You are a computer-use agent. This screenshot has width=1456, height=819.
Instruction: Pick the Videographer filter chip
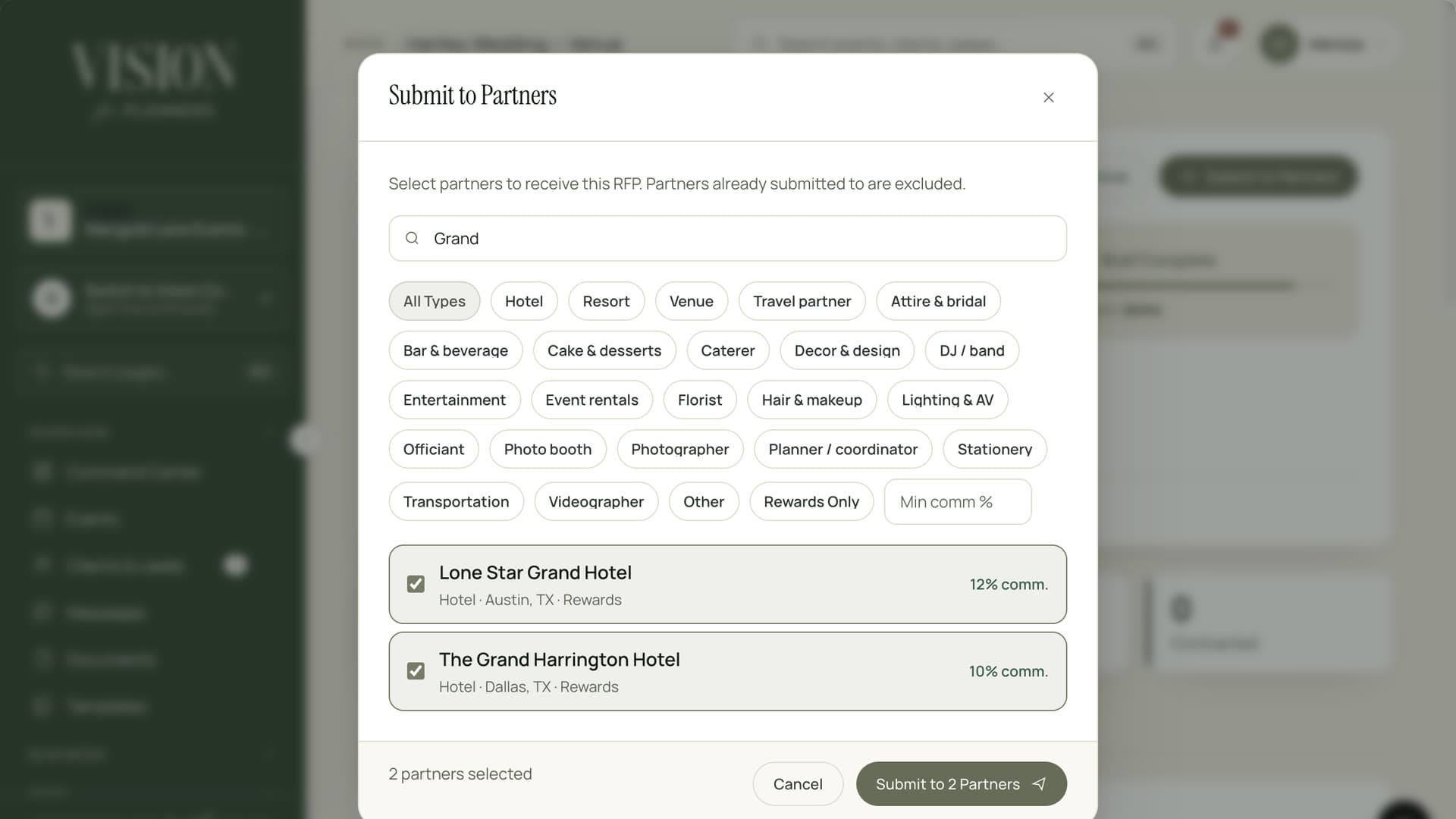click(596, 501)
